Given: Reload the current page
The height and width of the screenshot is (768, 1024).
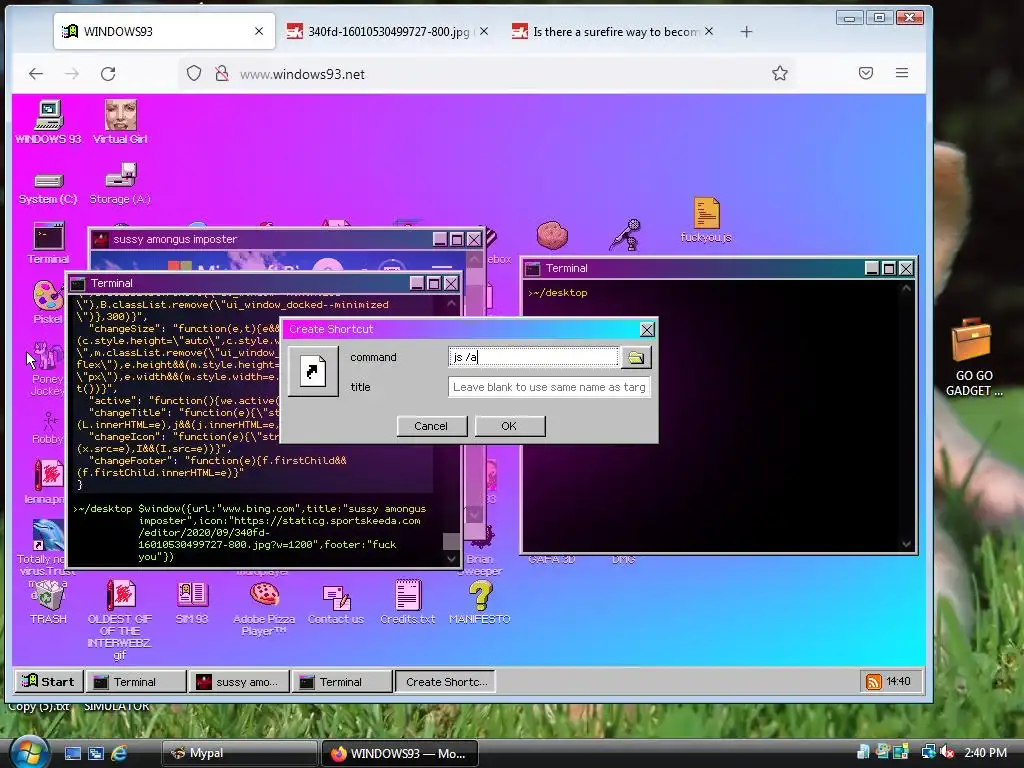Looking at the screenshot, I should tap(108, 74).
